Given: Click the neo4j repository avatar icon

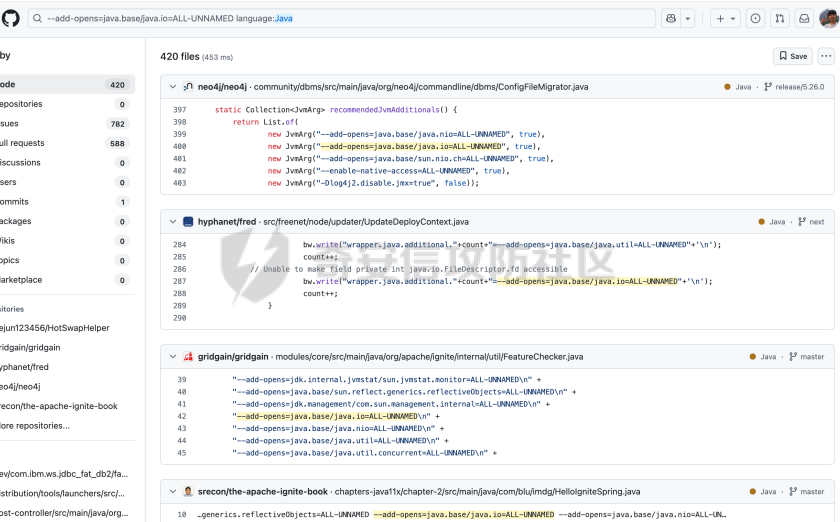Looking at the screenshot, I should [188, 87].
